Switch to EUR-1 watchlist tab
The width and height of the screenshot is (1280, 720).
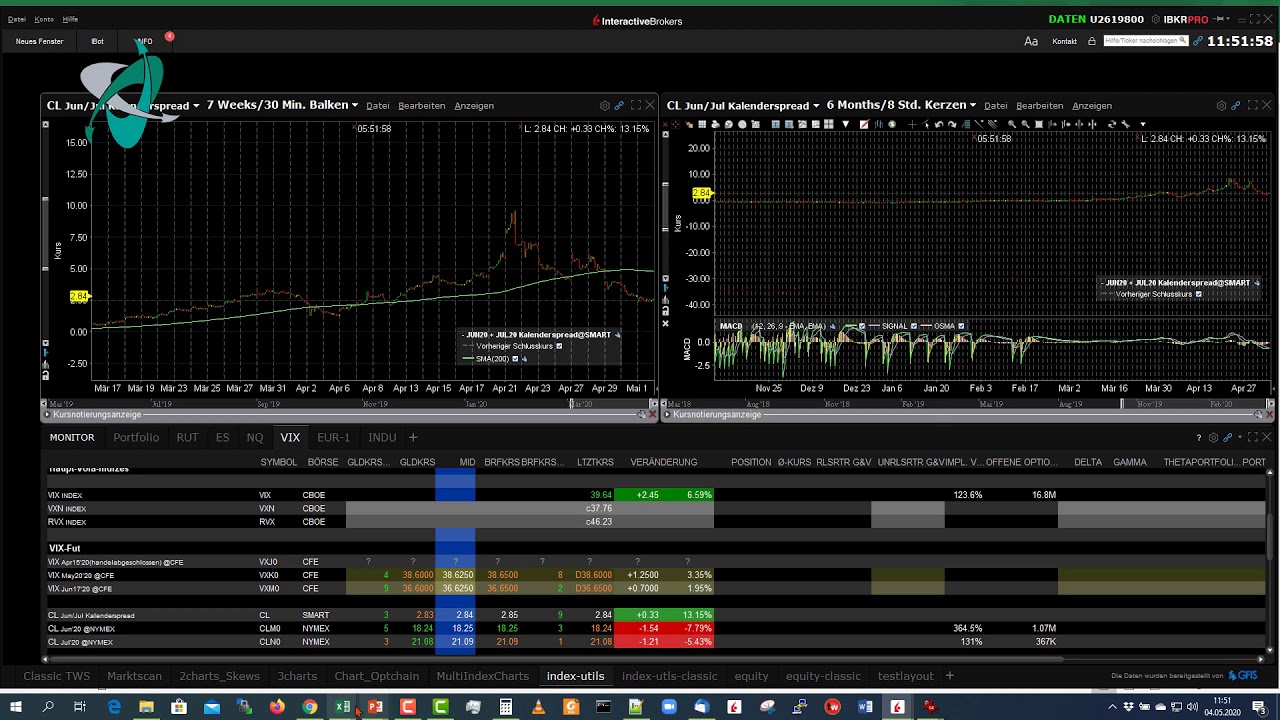coord(333,438)
